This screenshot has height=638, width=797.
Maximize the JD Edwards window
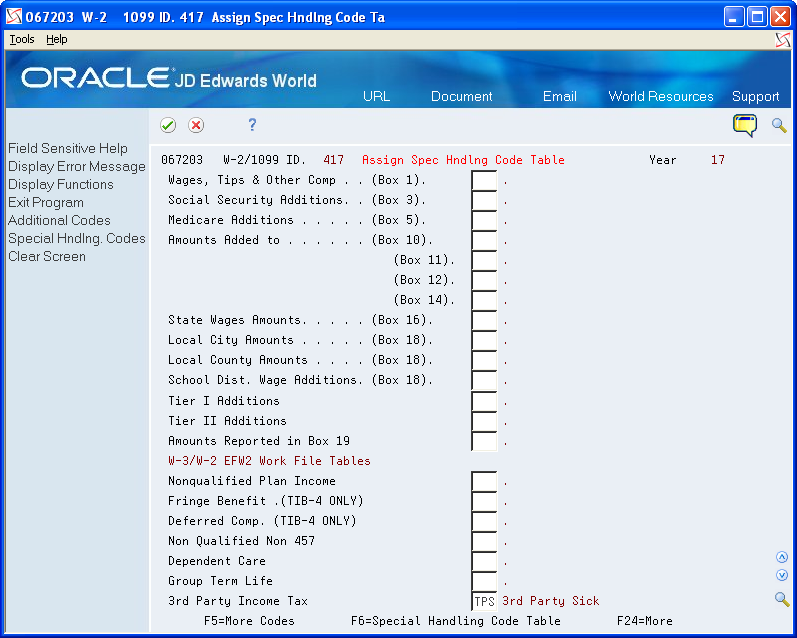(757, 17)
